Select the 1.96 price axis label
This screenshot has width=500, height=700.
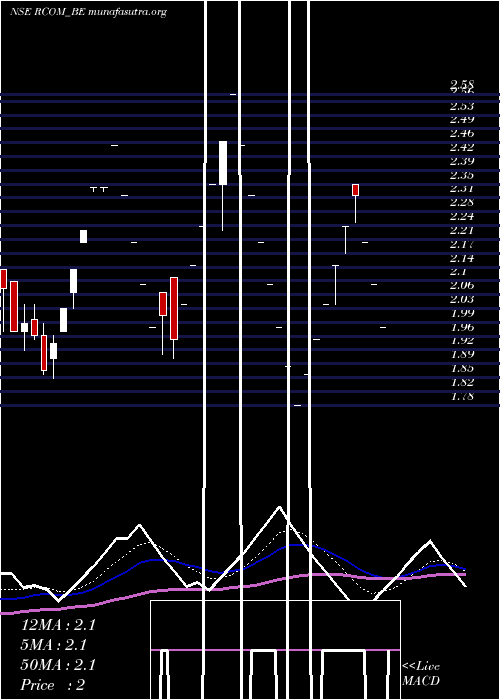(x=462, y=327)
